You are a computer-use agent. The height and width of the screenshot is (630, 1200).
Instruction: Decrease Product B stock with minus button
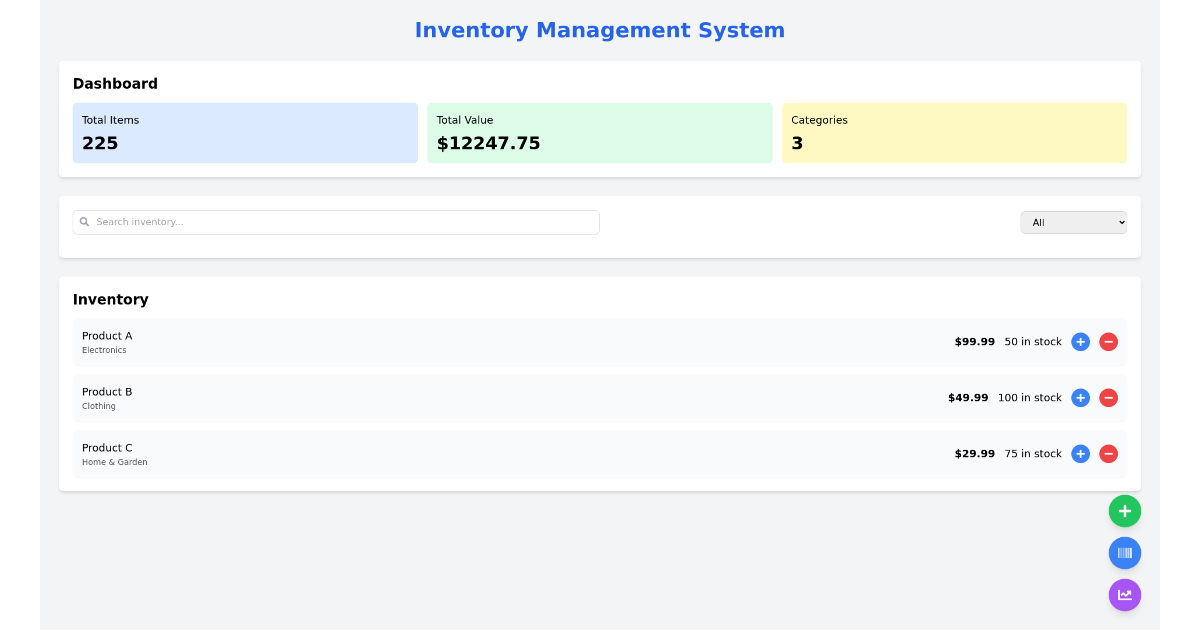[x=1108, y=398]
